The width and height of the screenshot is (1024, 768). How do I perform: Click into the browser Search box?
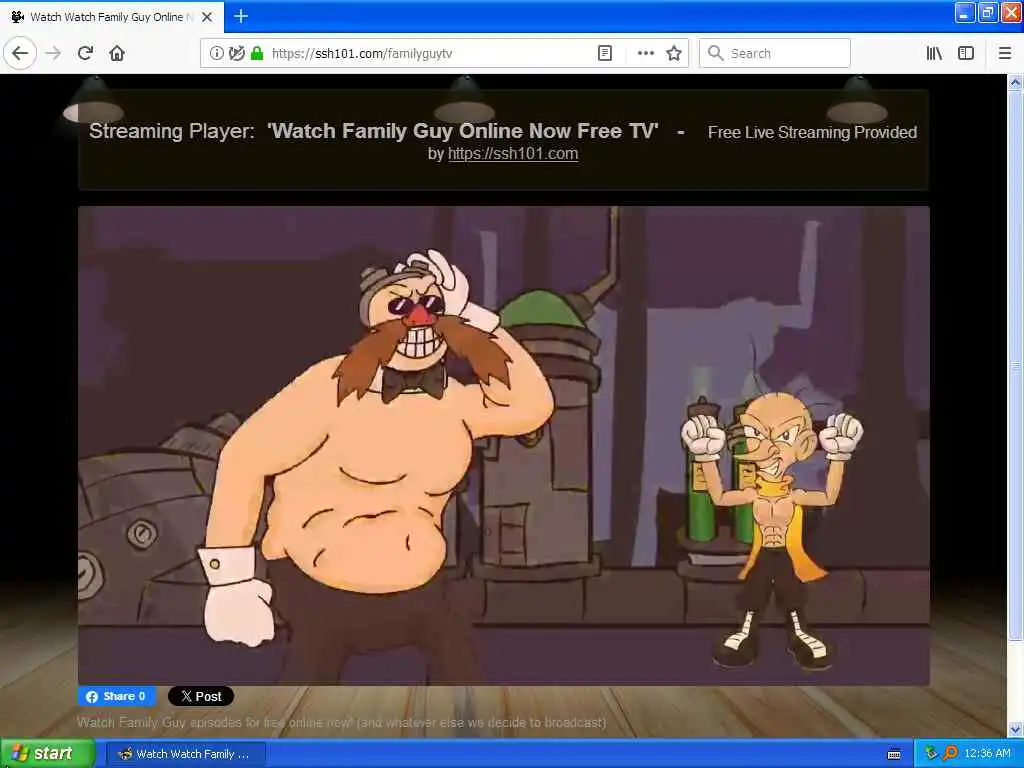point(775,53)
